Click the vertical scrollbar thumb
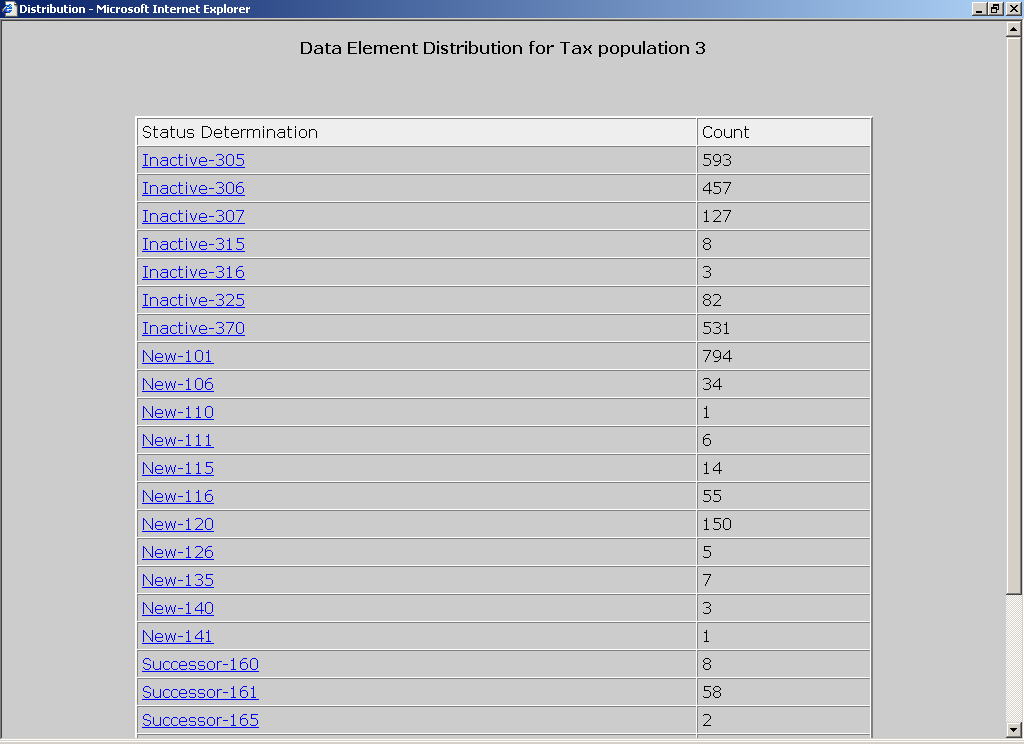Image resolution: width=1024 pixels, height=744 pixels. coord(1013,315)
